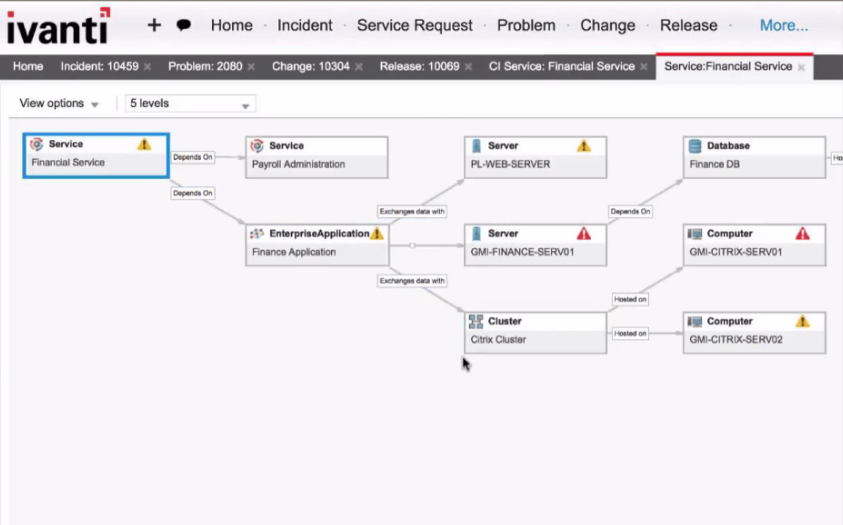843x525 pixels.
Task: Close the Incident: 10459 tab
Action: tap(147, 67)
